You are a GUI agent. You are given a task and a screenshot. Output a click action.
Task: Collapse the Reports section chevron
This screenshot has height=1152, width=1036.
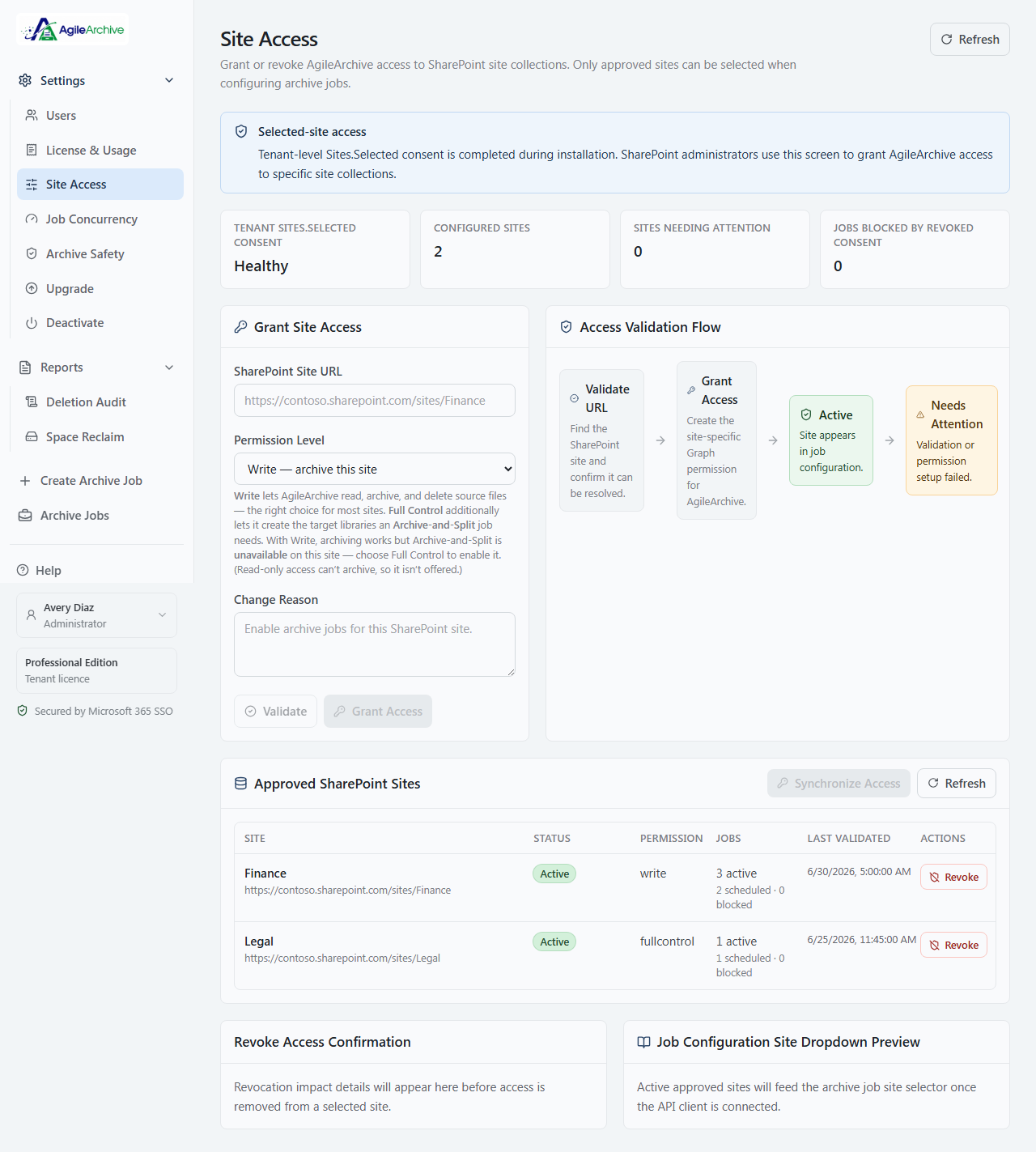tap(169, 368)
